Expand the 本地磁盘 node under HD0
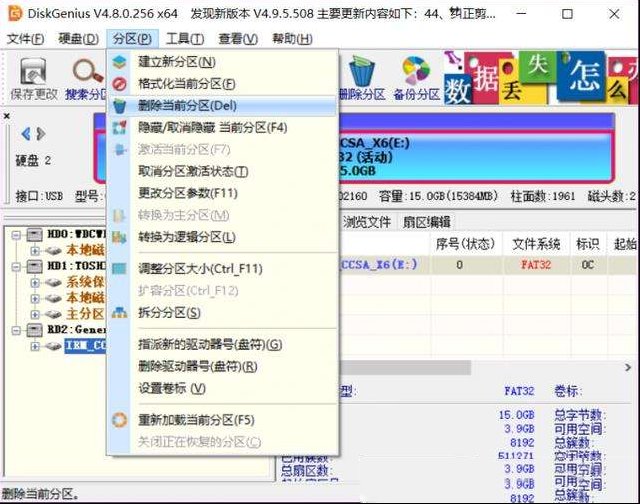The height and width of the screenshot is (504, 640). click(x=35, y=250)
